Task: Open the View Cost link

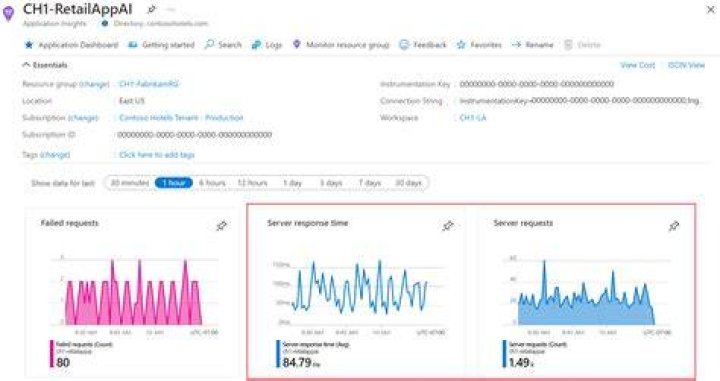Action: pyautogui.click(x=637, y=65)
